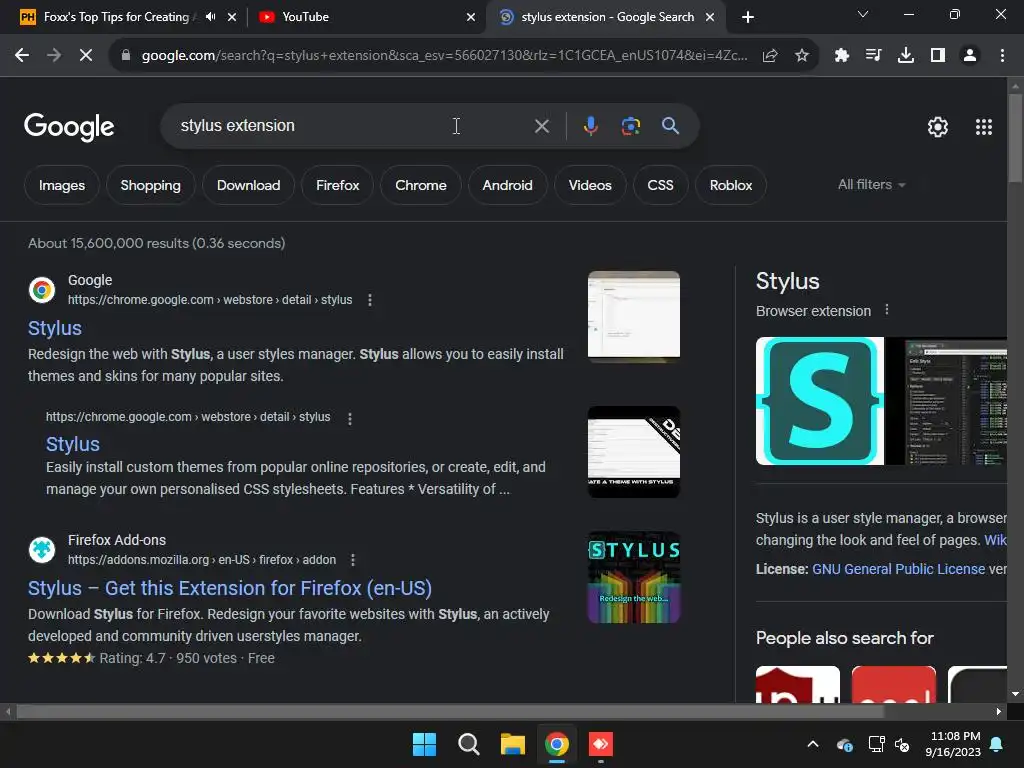This screenshot has width=1024, height=768.
Task: Close the YouTube tab
Action: click(471, 17)
